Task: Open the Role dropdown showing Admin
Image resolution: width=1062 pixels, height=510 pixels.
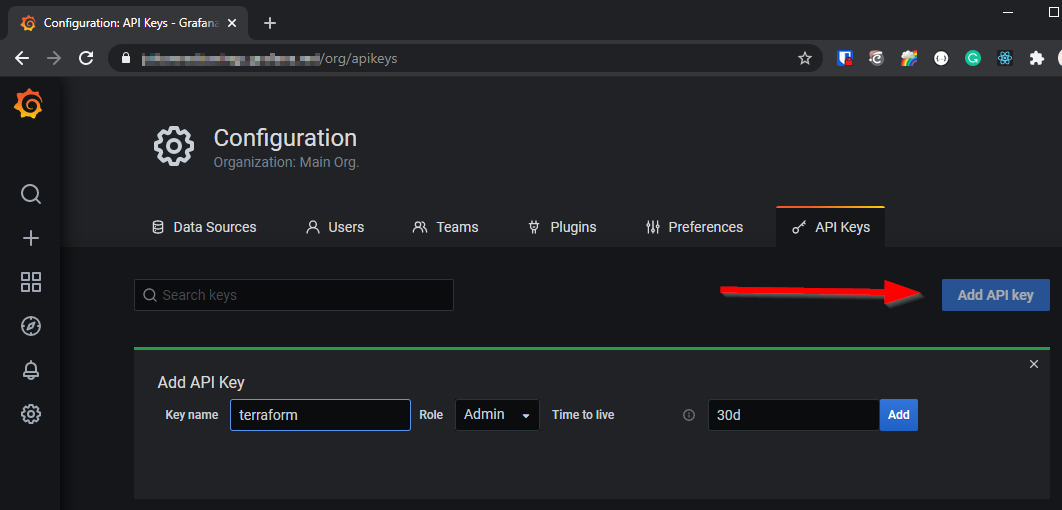Action: pos(497,415)
